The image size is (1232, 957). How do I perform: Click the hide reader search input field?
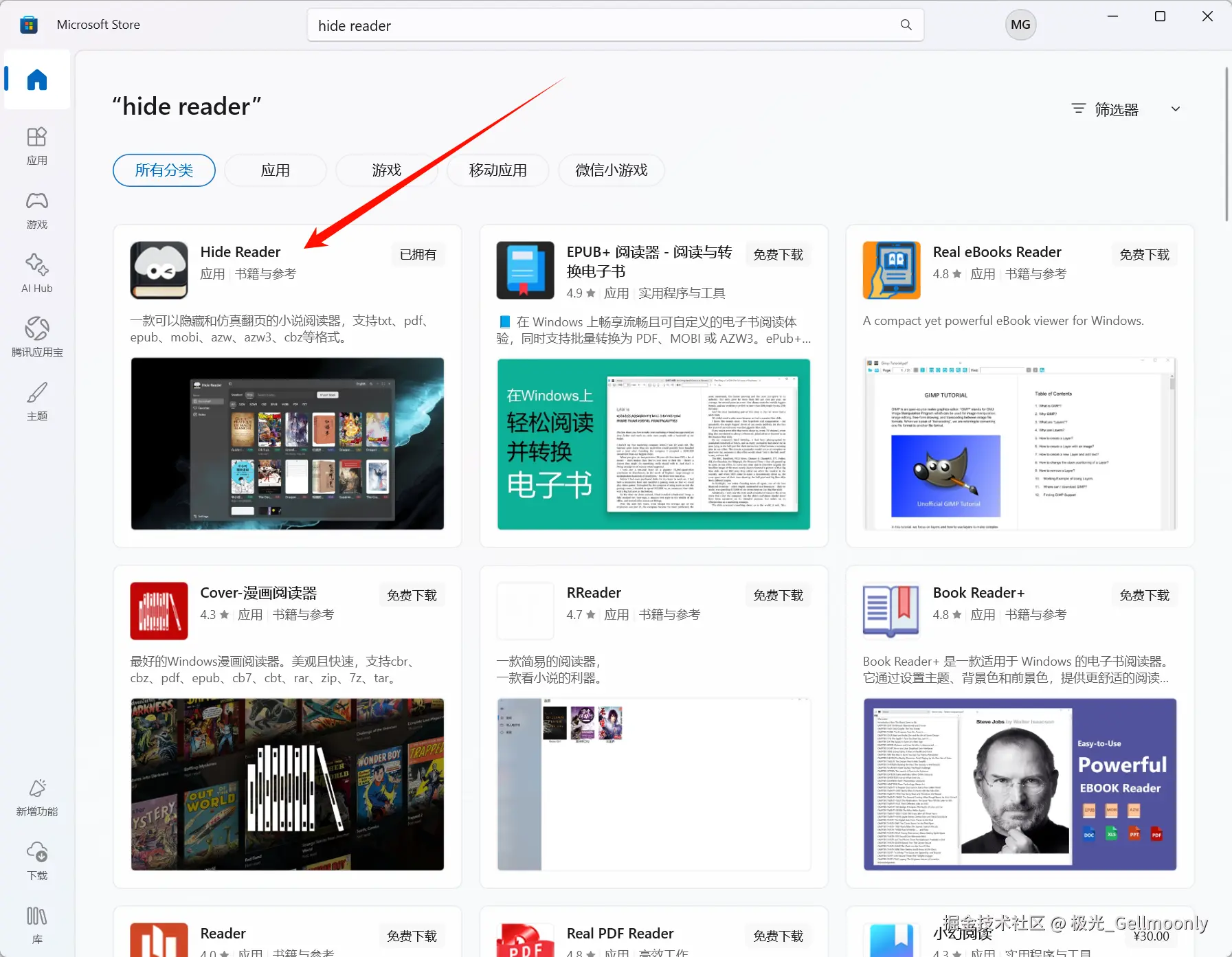615,25
